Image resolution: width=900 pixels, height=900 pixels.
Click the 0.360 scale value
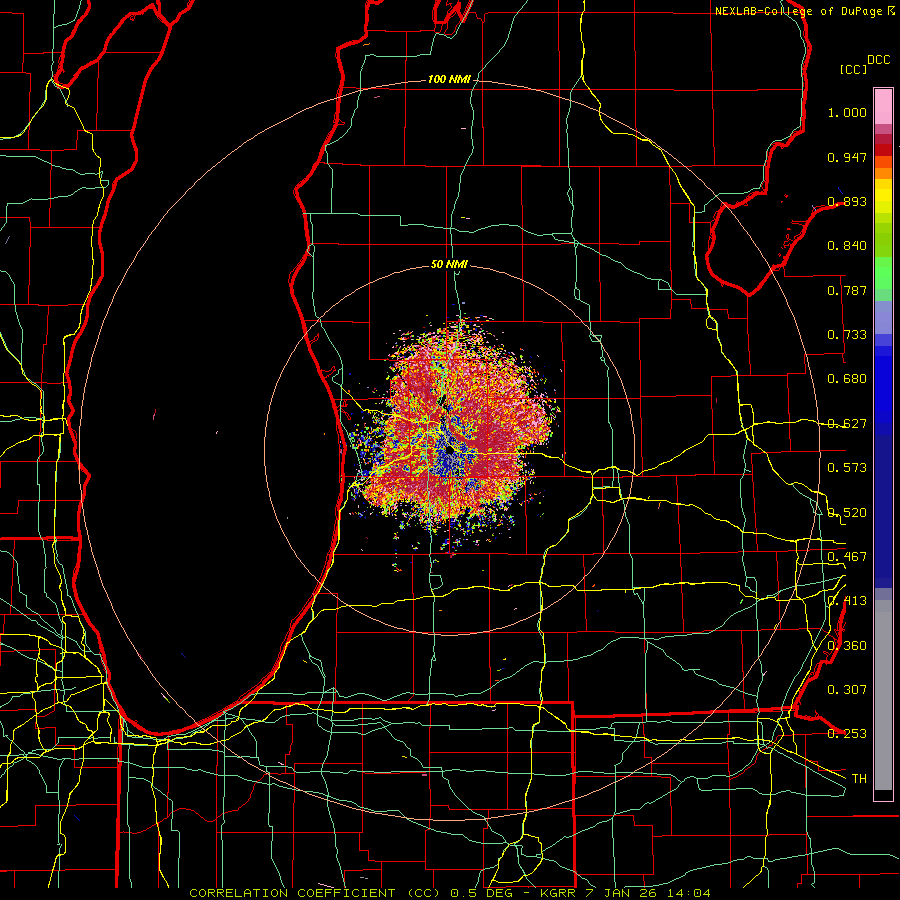pos(847,646)
